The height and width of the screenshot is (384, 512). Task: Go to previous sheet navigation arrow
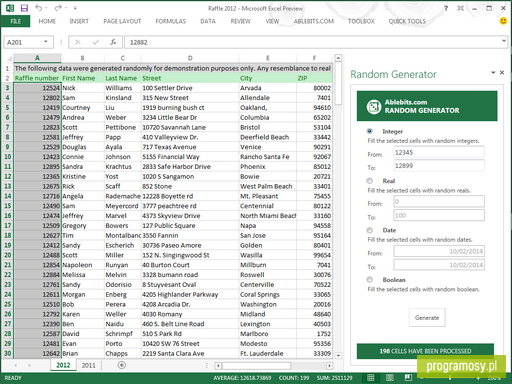point(16,365)
